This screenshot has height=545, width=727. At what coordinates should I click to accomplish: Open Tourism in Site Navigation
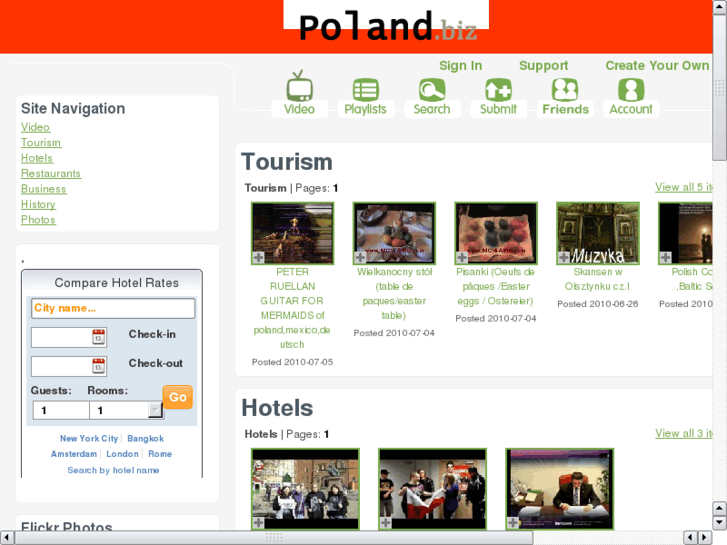(41, 142)
